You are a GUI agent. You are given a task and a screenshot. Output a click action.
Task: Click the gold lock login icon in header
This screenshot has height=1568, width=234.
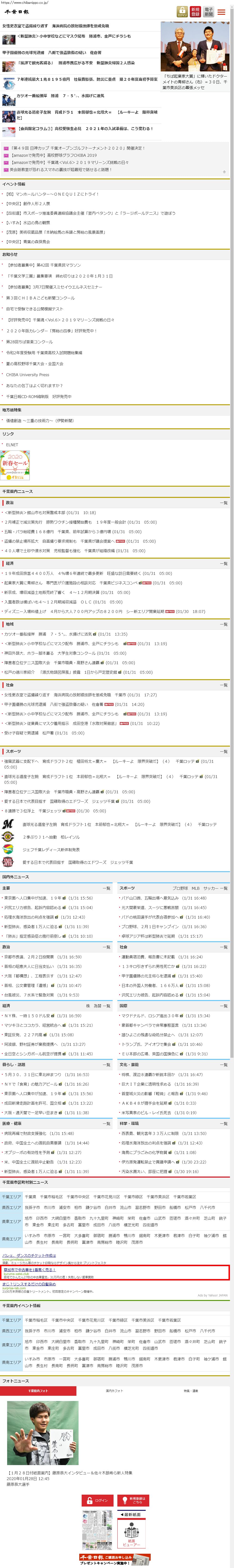click(182, 12)
